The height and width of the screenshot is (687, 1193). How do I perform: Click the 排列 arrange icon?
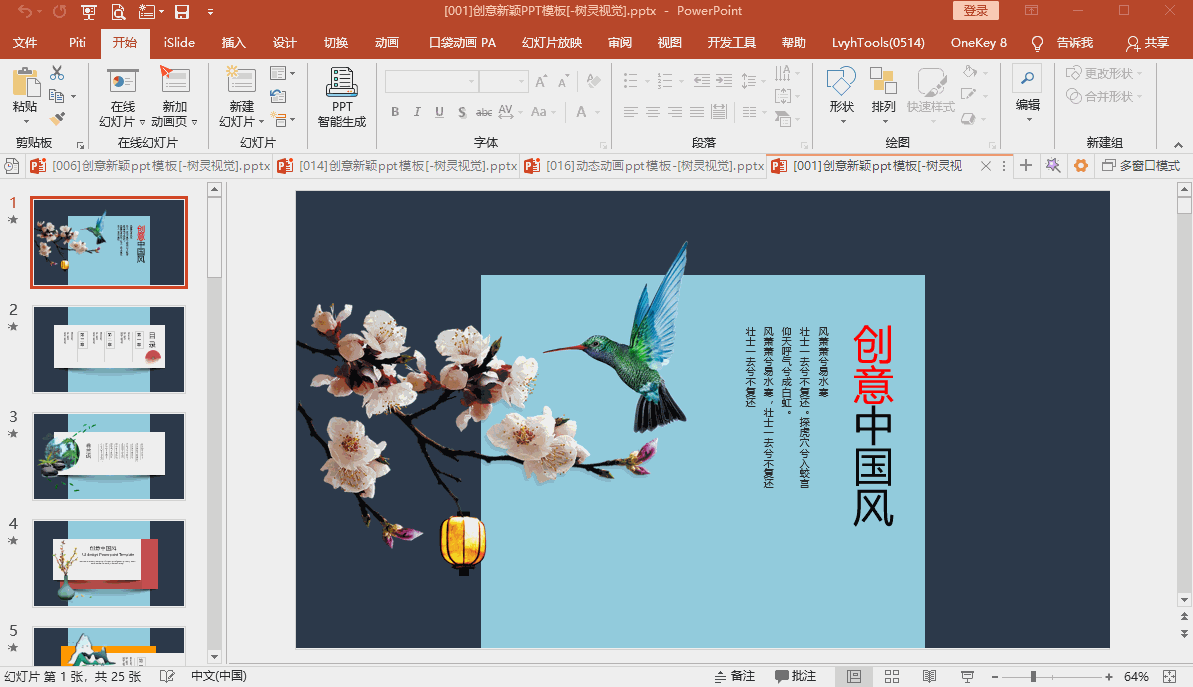click(883, 81)
